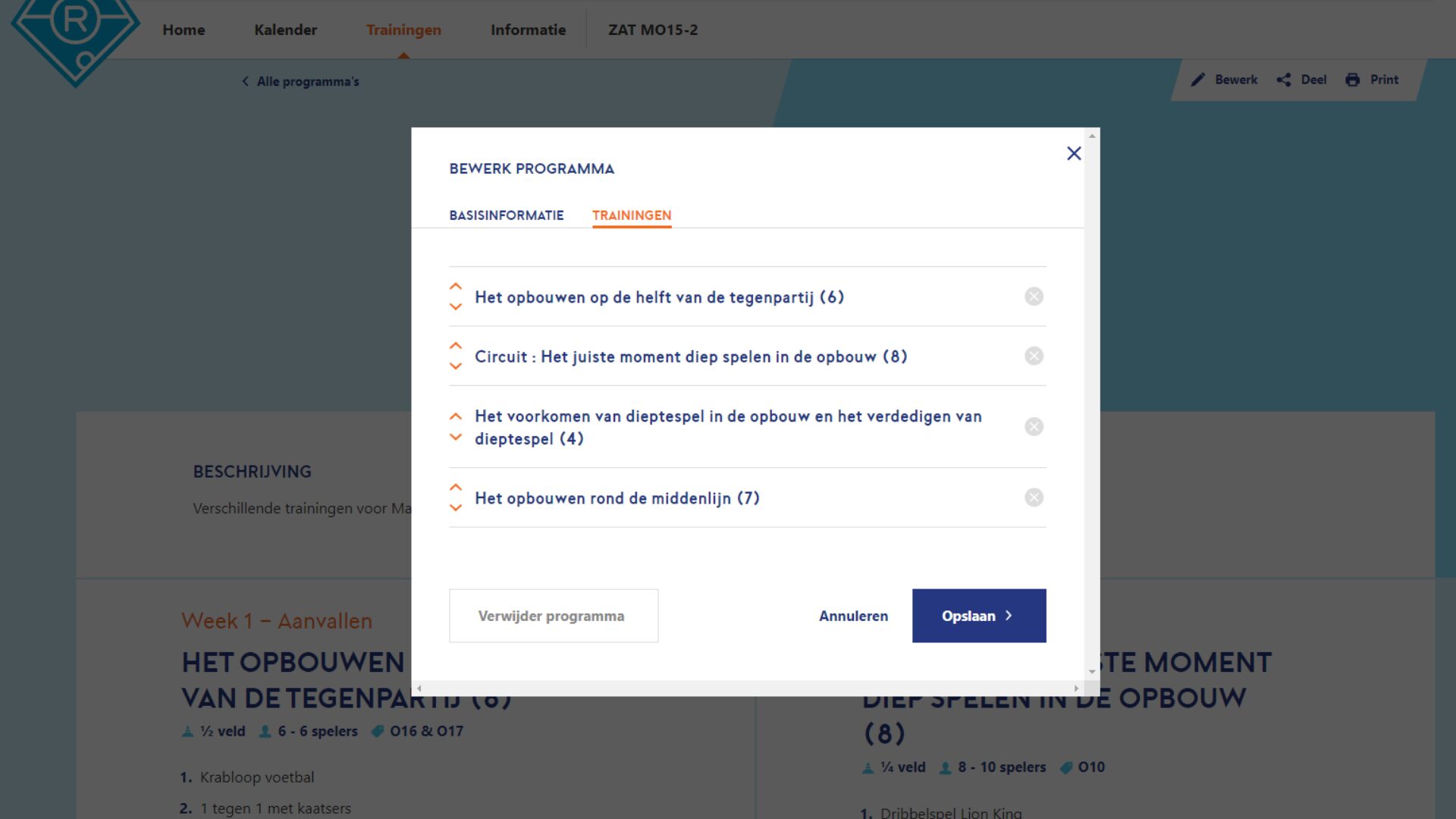This screenshot has height=819, width=1456.
Task: Move 'Het opbouwen rond de middenlijn' up
Action: tap(455, 487)
